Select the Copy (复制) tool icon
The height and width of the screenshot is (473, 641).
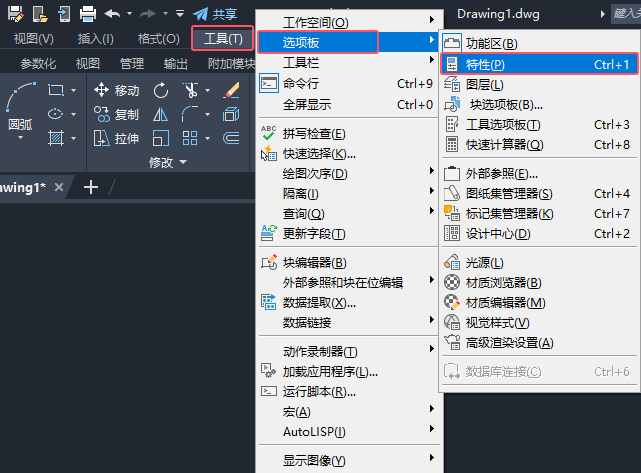[x=101, y=114]
